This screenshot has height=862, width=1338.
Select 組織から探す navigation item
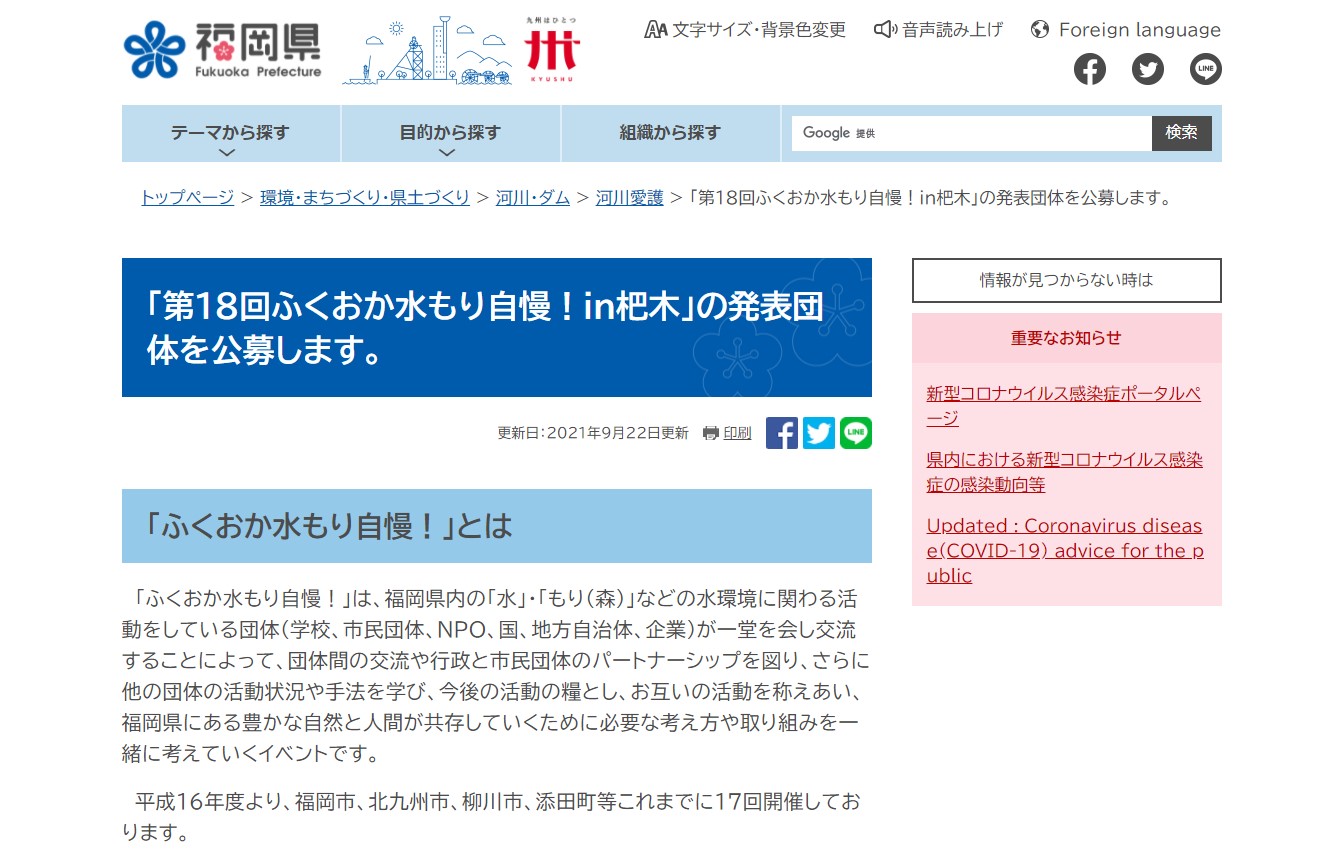tap(670, 133)
